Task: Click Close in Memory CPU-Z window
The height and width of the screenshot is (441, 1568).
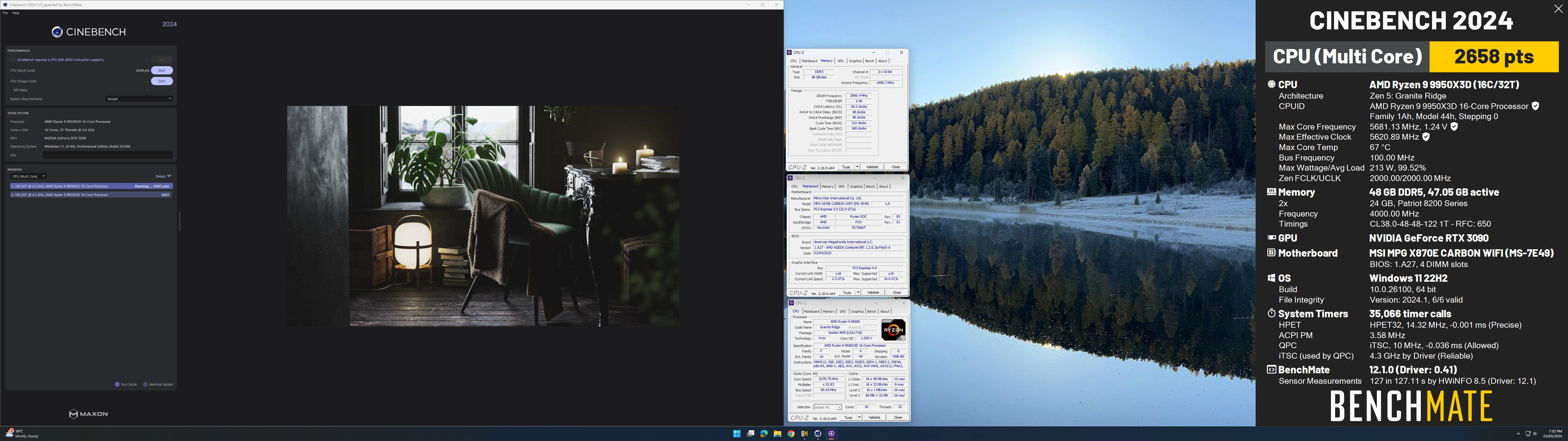Action: (x=895, y=167)
